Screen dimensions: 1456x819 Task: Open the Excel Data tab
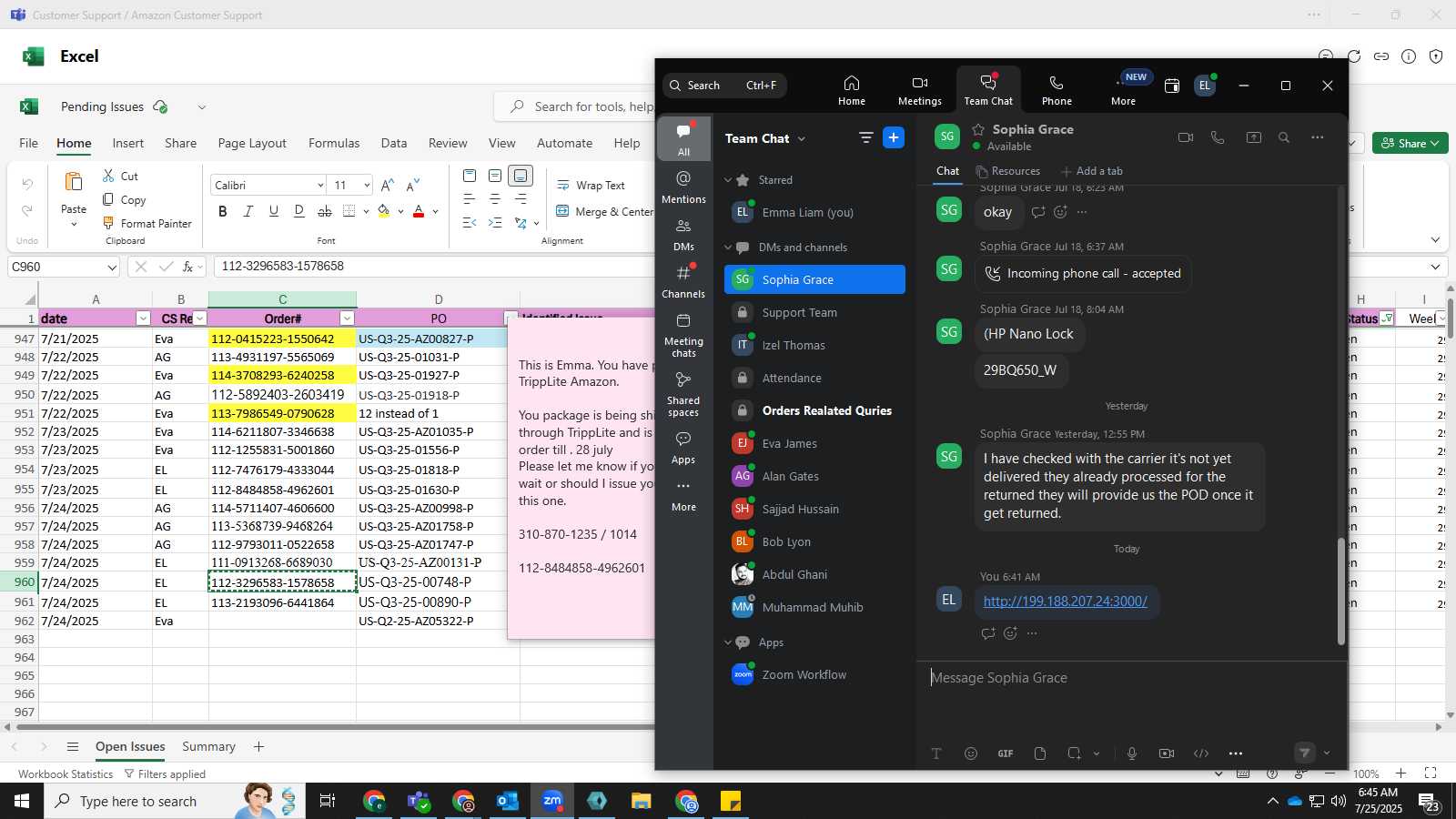pos(394,143)
